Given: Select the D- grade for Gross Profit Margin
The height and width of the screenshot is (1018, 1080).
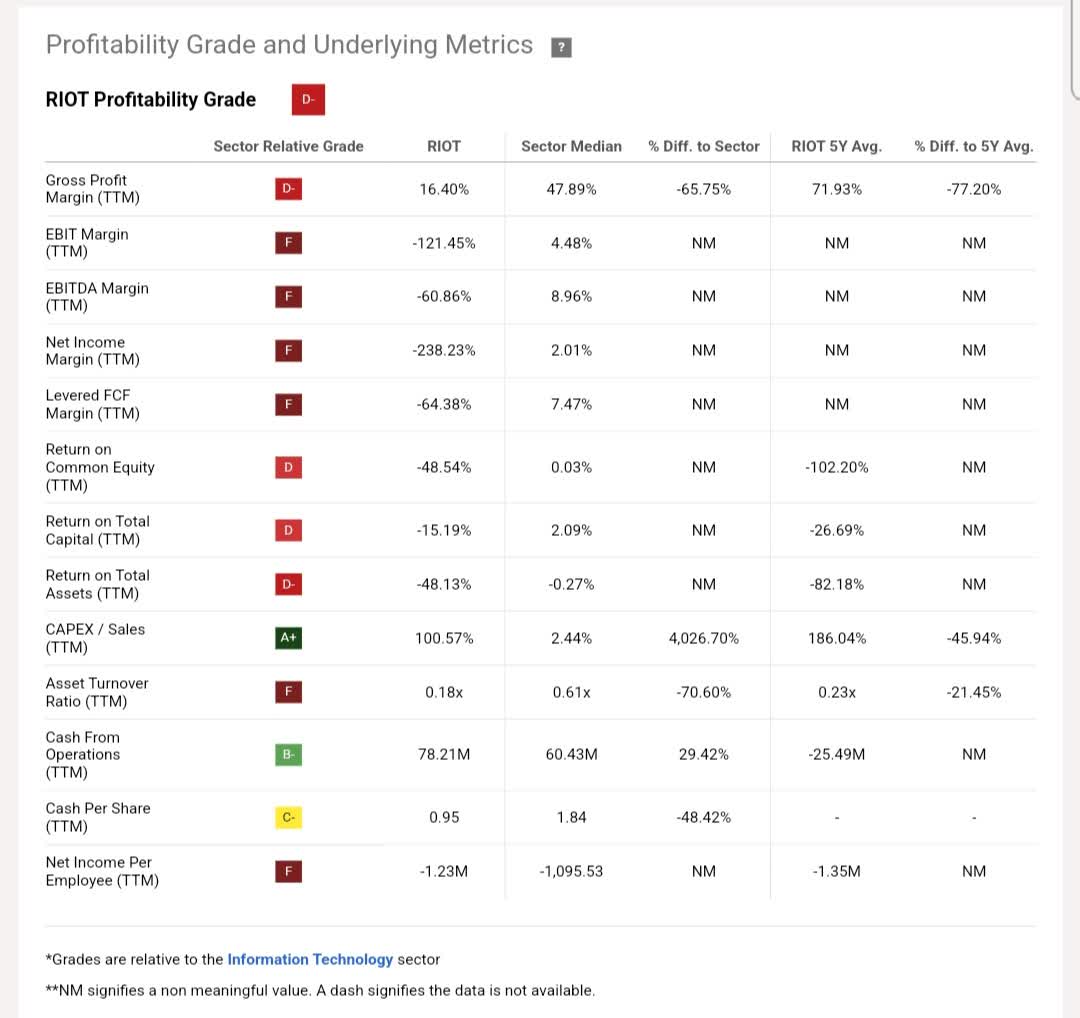Looking at the screenshot, I should 288,188.
